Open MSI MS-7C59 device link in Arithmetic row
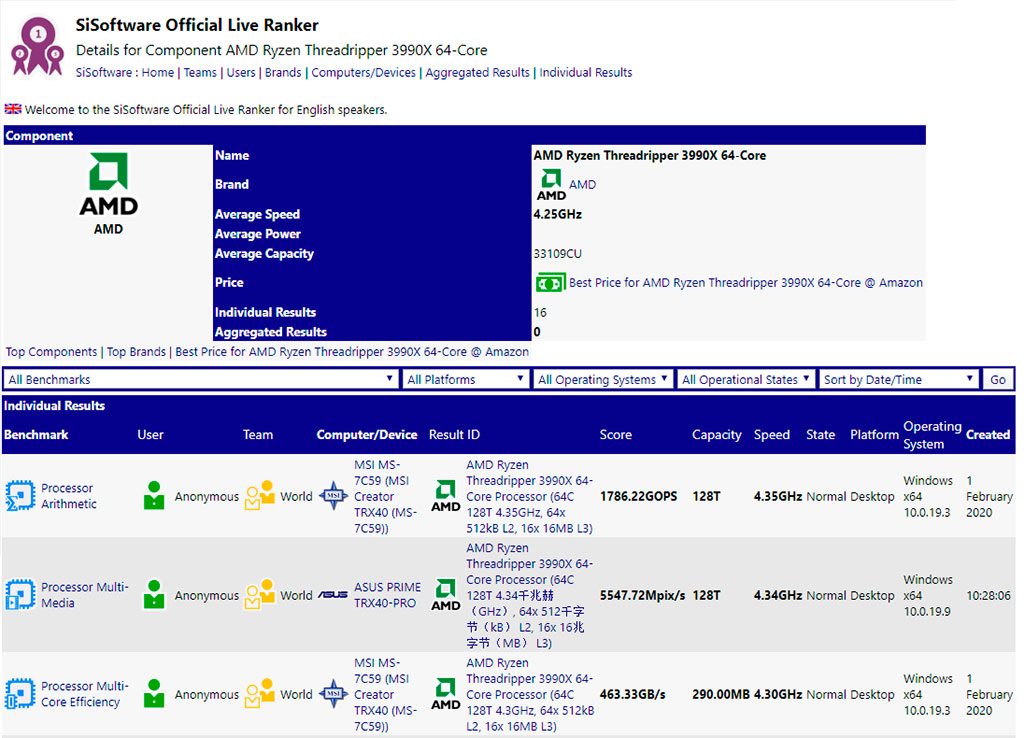The width and height of the screenshot is (1024, 738). click(385, 496)
